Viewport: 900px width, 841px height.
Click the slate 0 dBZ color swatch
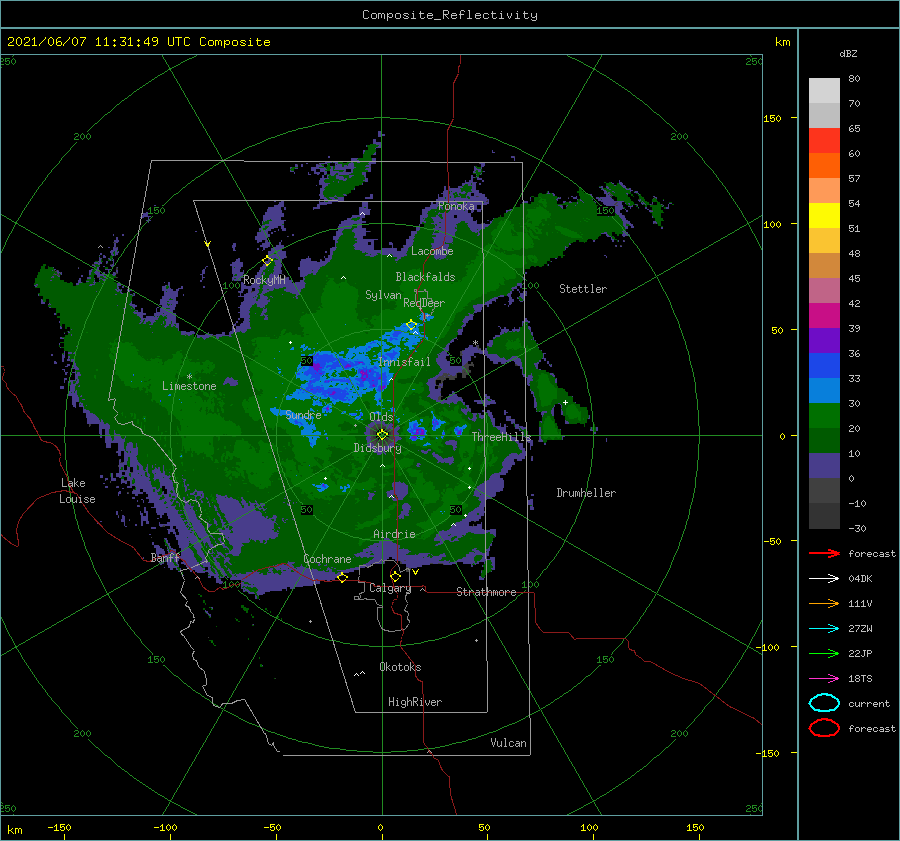coord(824,466)
